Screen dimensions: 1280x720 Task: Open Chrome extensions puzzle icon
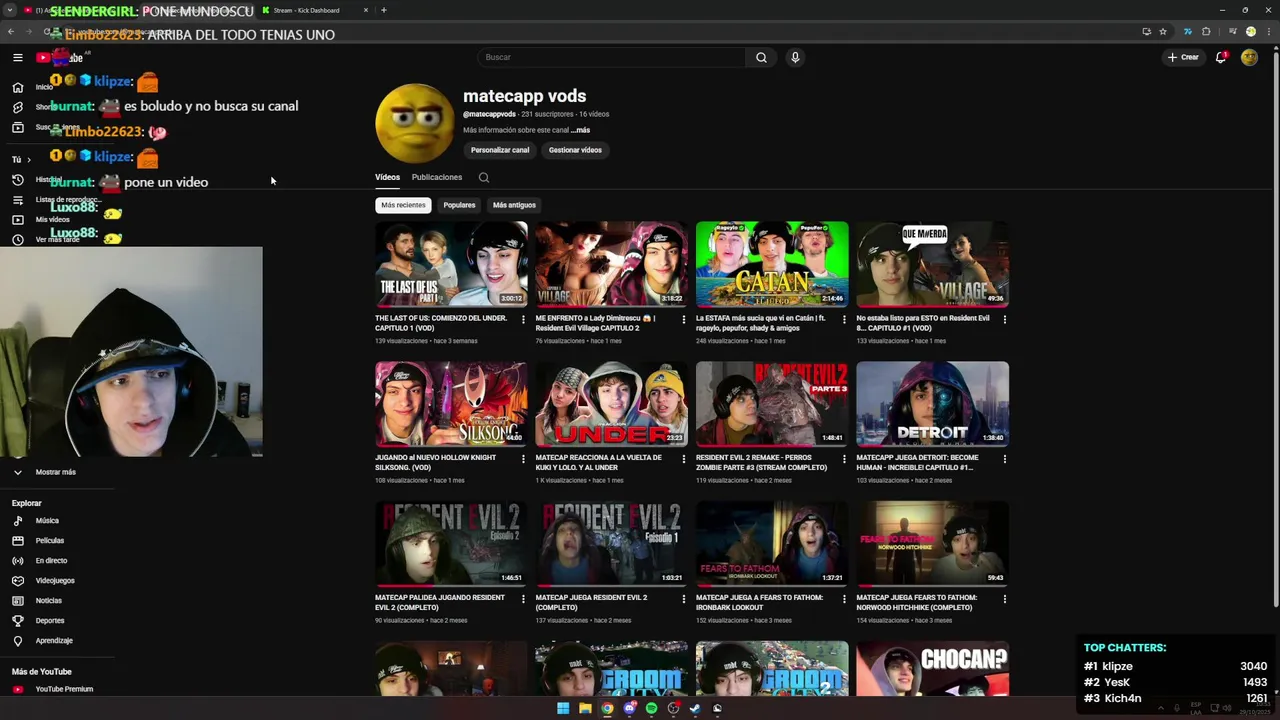(1206, 32)
